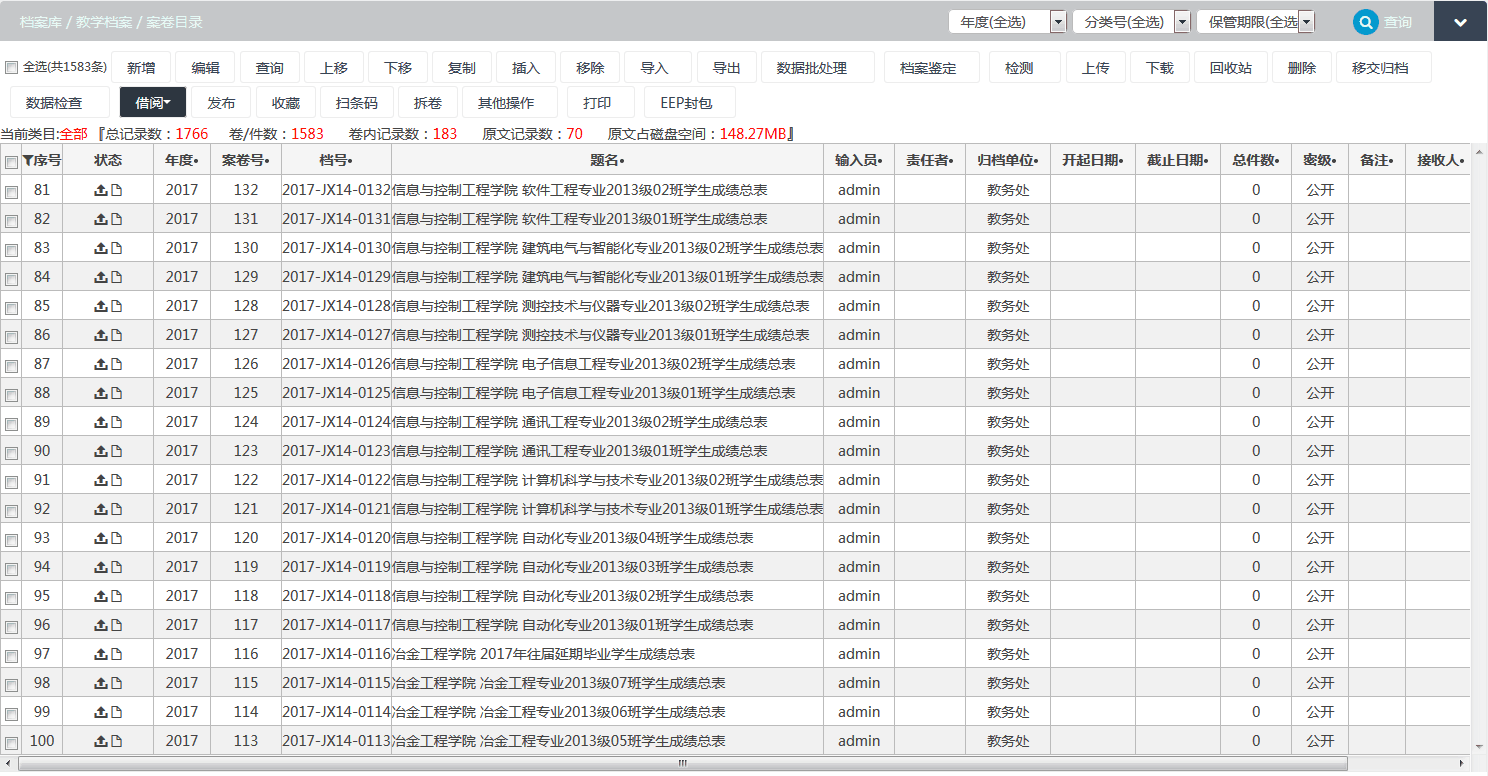
Task: Click the upload icon in row 96
Action: click(101, 625)
